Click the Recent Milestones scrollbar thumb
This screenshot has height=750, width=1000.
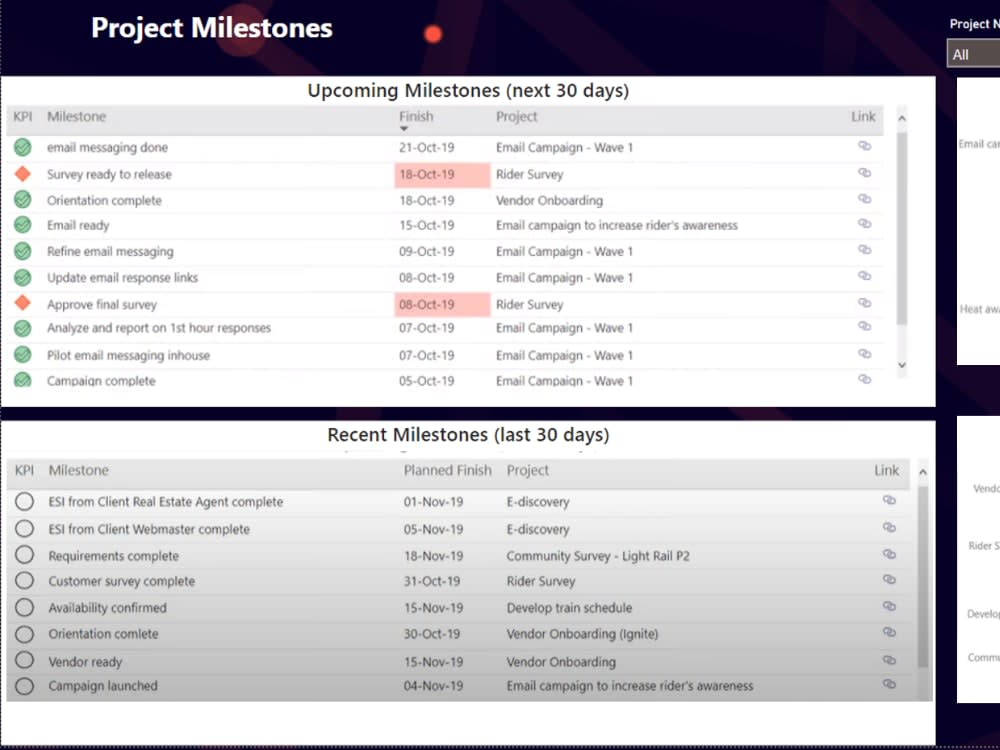pos(923,577)
